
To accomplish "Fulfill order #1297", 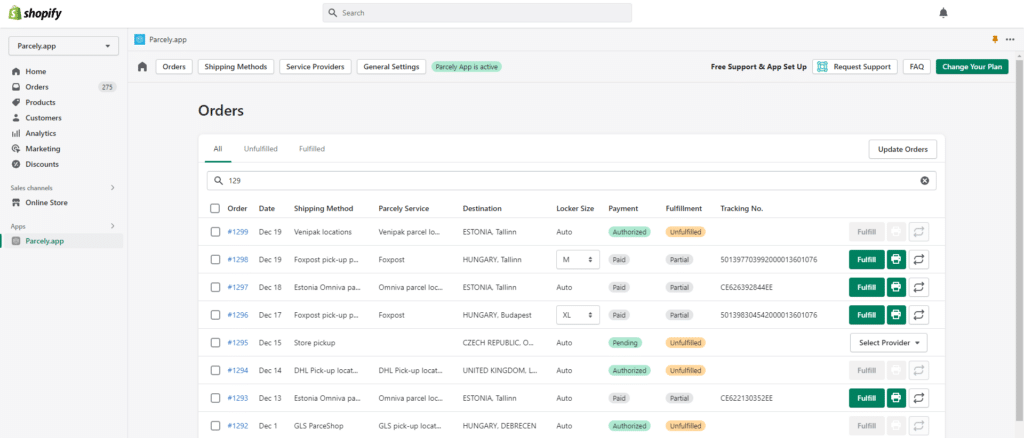I will coord(867,287).
